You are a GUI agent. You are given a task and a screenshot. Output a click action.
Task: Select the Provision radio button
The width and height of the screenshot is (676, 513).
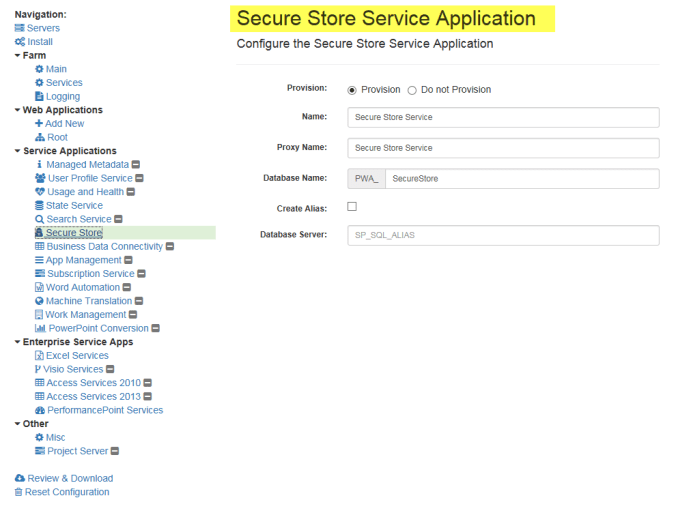(x=352, y=90)
